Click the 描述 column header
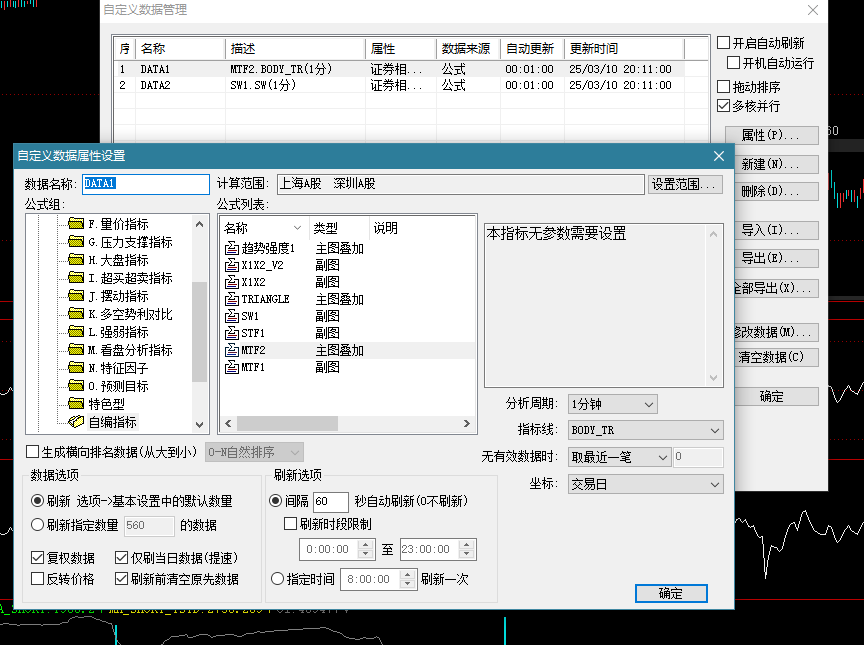Viewport: 864px width, 645px height. pyautogui.click(x=295, y=48)
